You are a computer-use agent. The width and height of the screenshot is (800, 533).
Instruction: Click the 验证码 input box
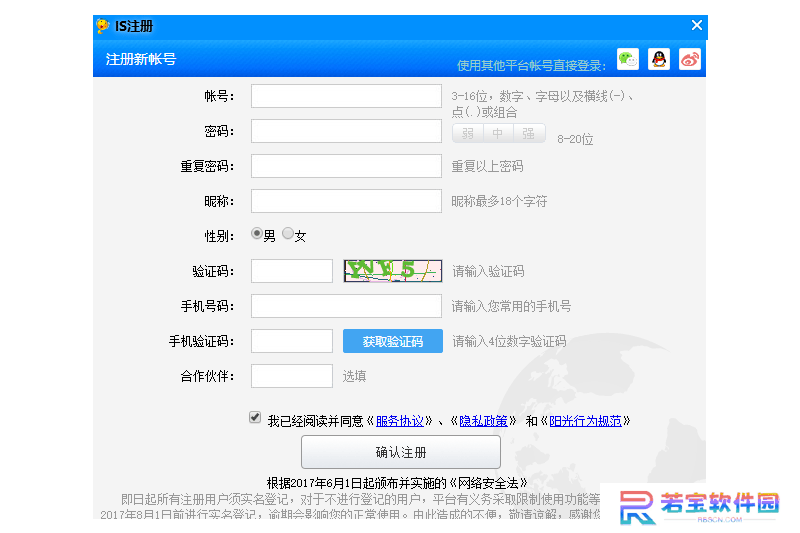coord(292,271)
